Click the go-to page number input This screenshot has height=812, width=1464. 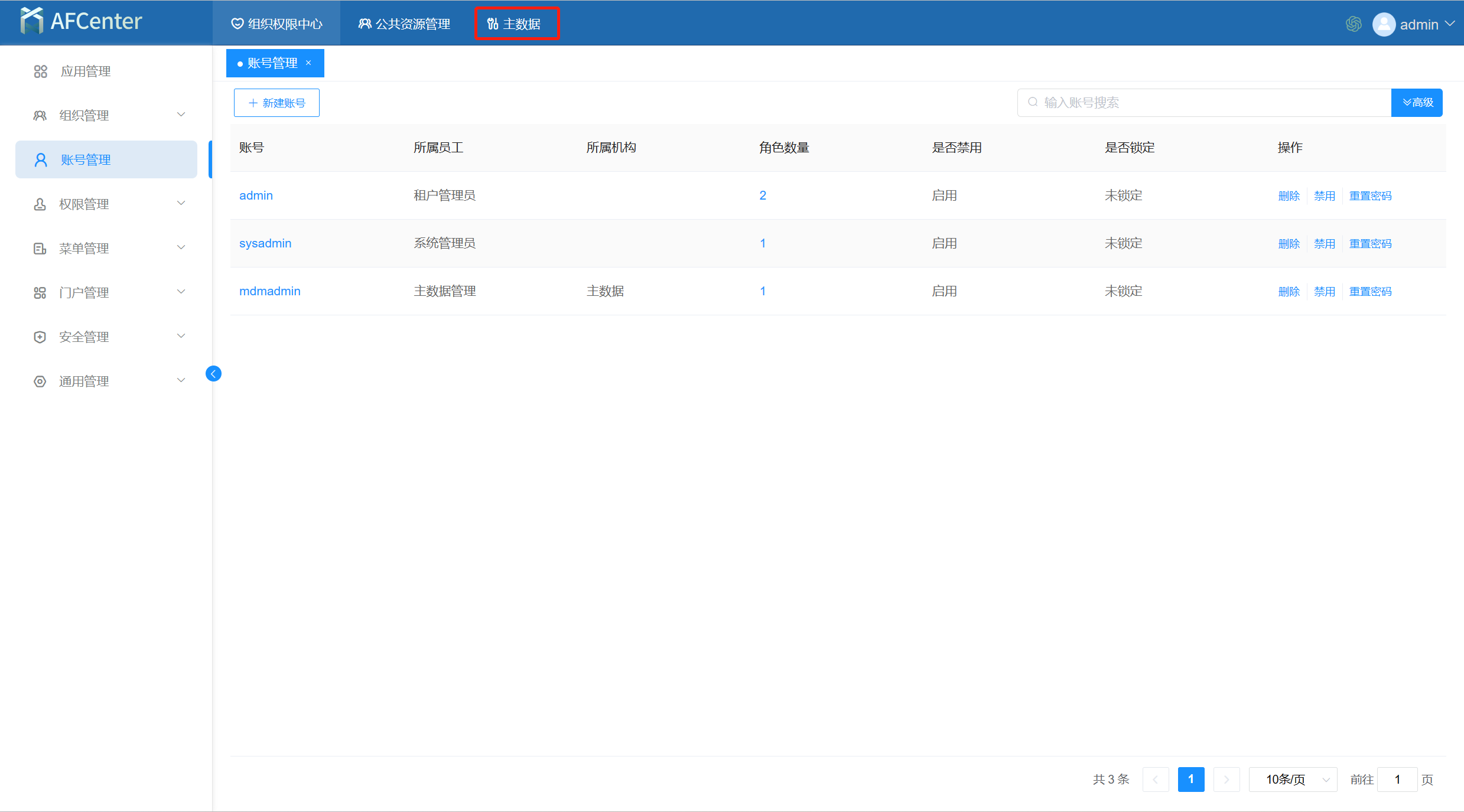1397,780
